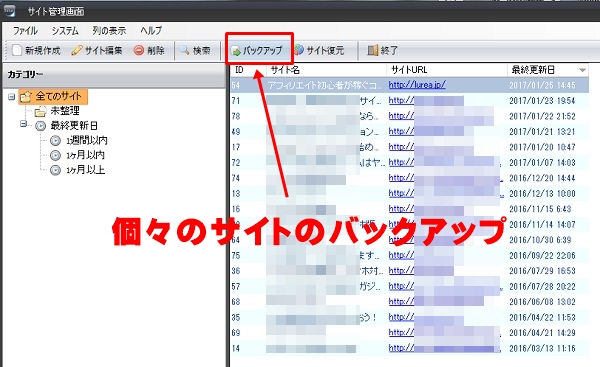This screenshot has height=367, width=600.
Task: Select the row with ID 35
Action: 409,317
